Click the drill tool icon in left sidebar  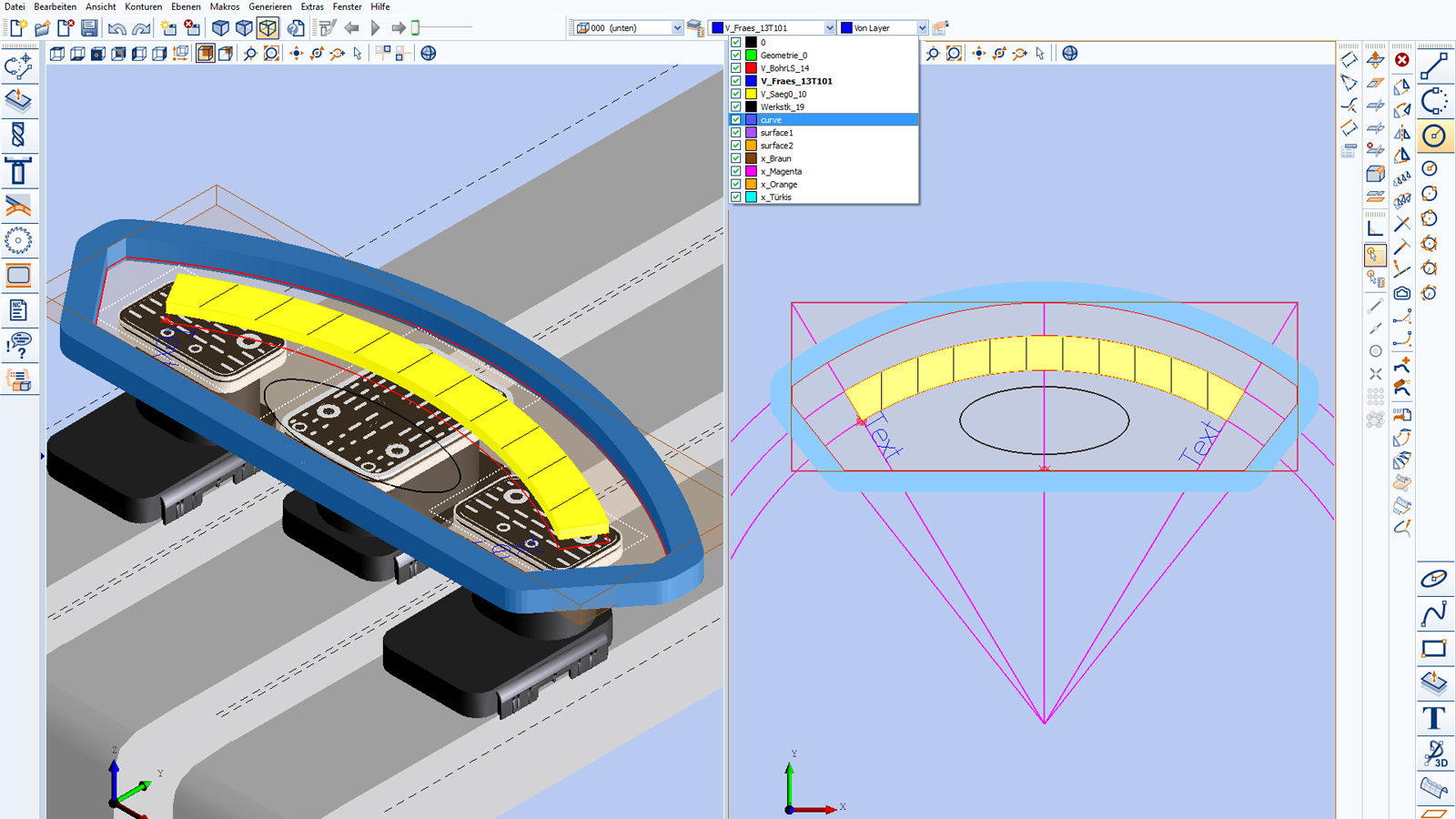(x=18, y=136)
